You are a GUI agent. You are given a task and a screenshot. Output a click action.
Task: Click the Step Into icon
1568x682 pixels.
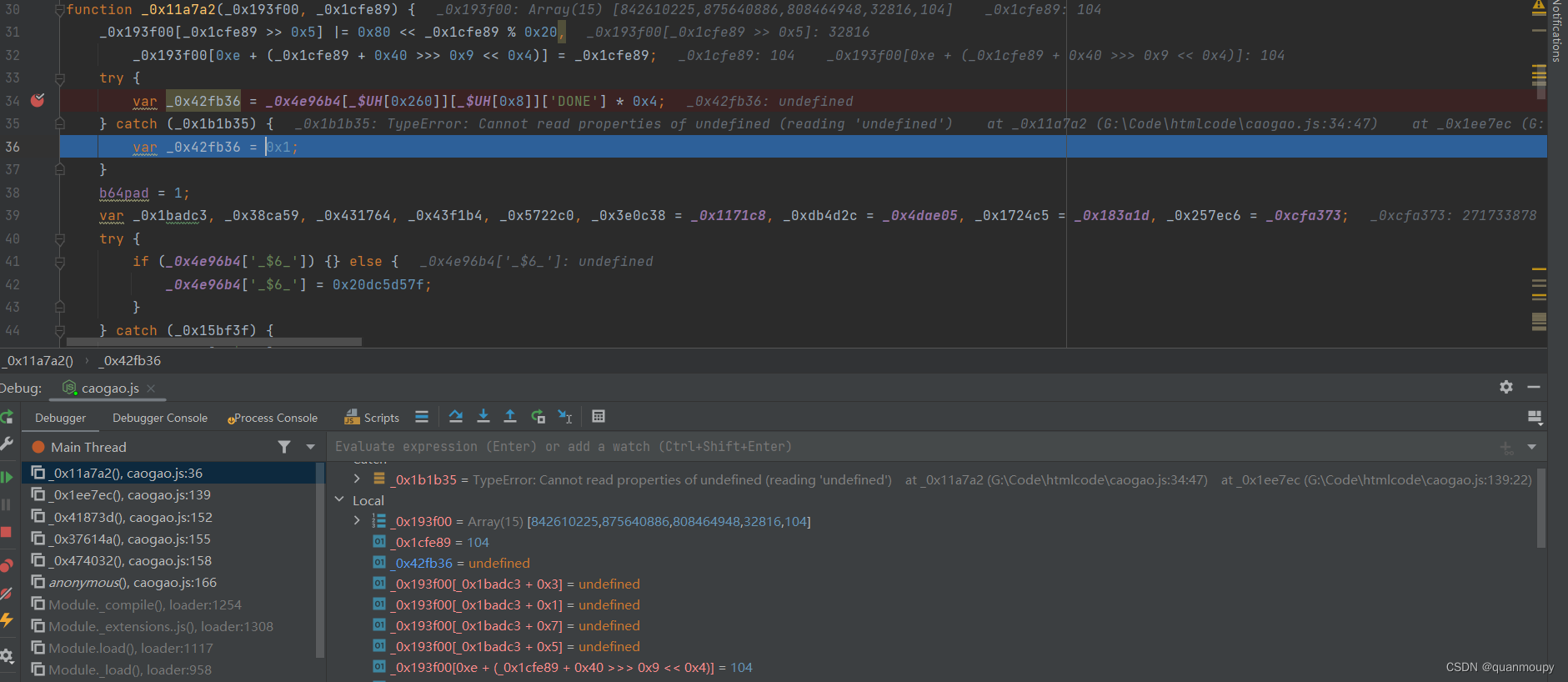[483, 417]
